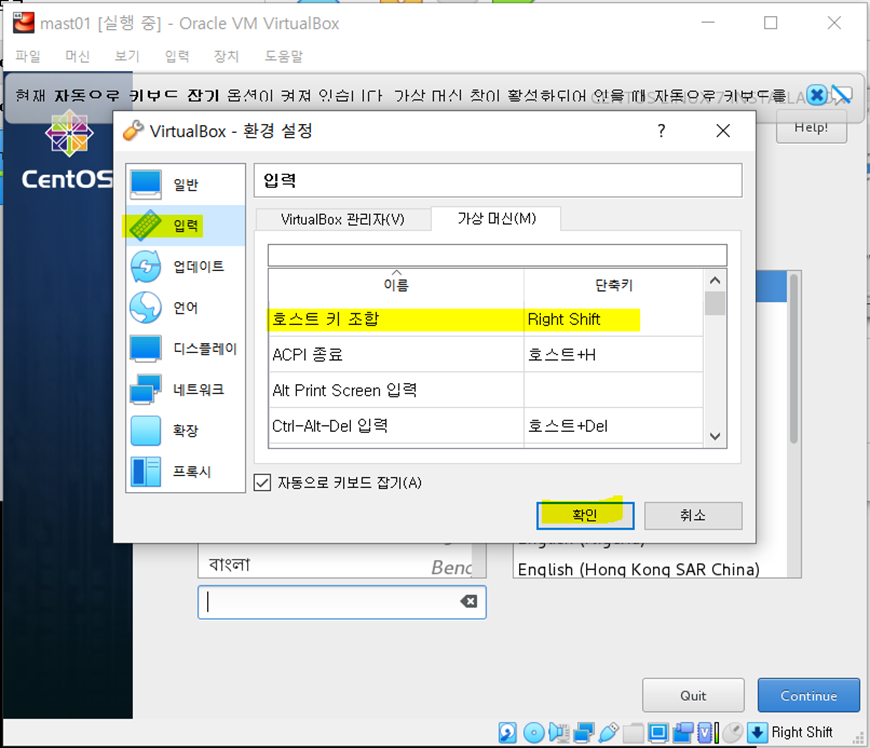Click the keyboard capture arrow icon
This screenshot has width=870, height=748.
[x=757, y=732]
